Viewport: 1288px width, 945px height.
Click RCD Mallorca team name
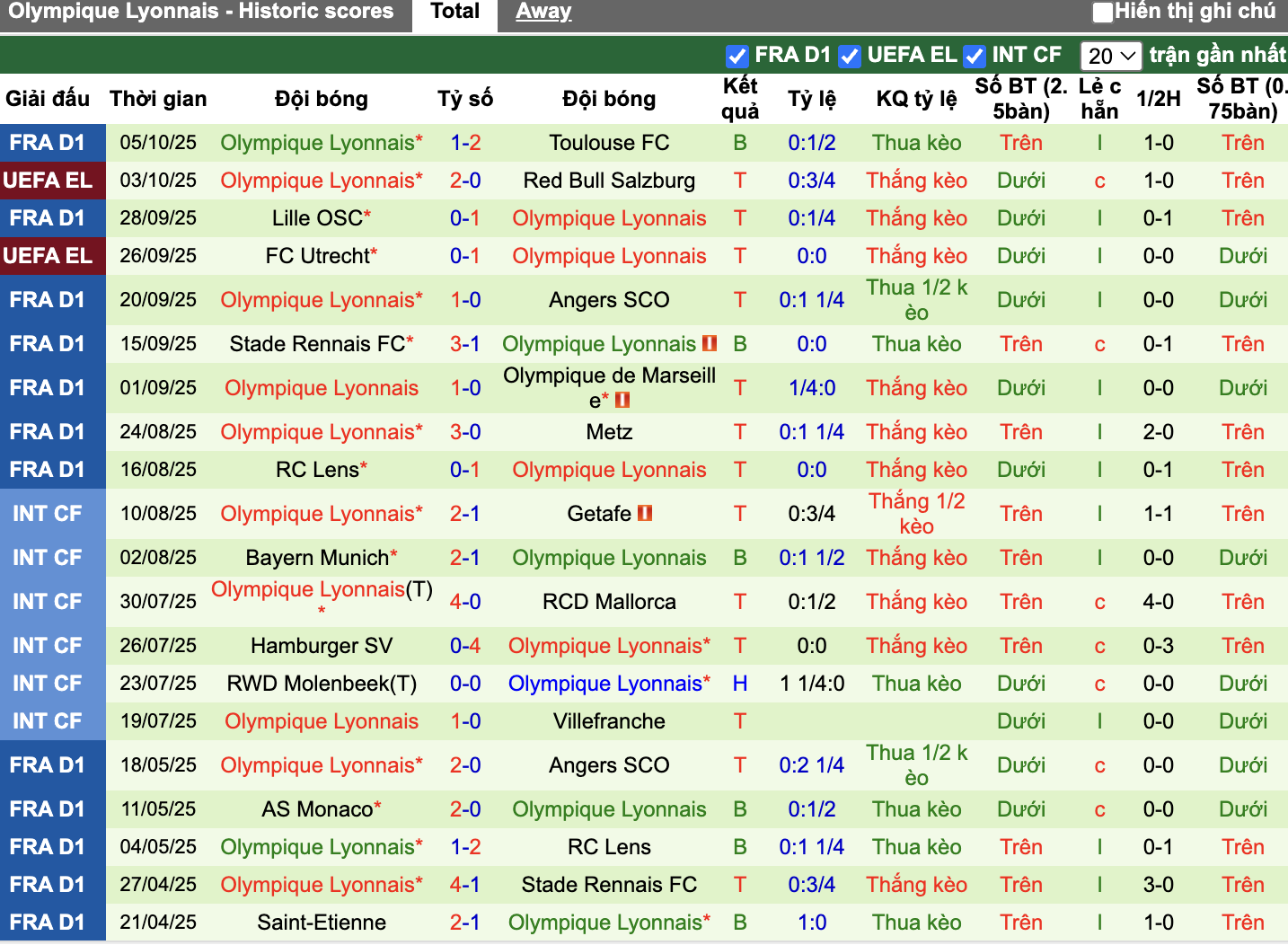[x=609, y=602]
